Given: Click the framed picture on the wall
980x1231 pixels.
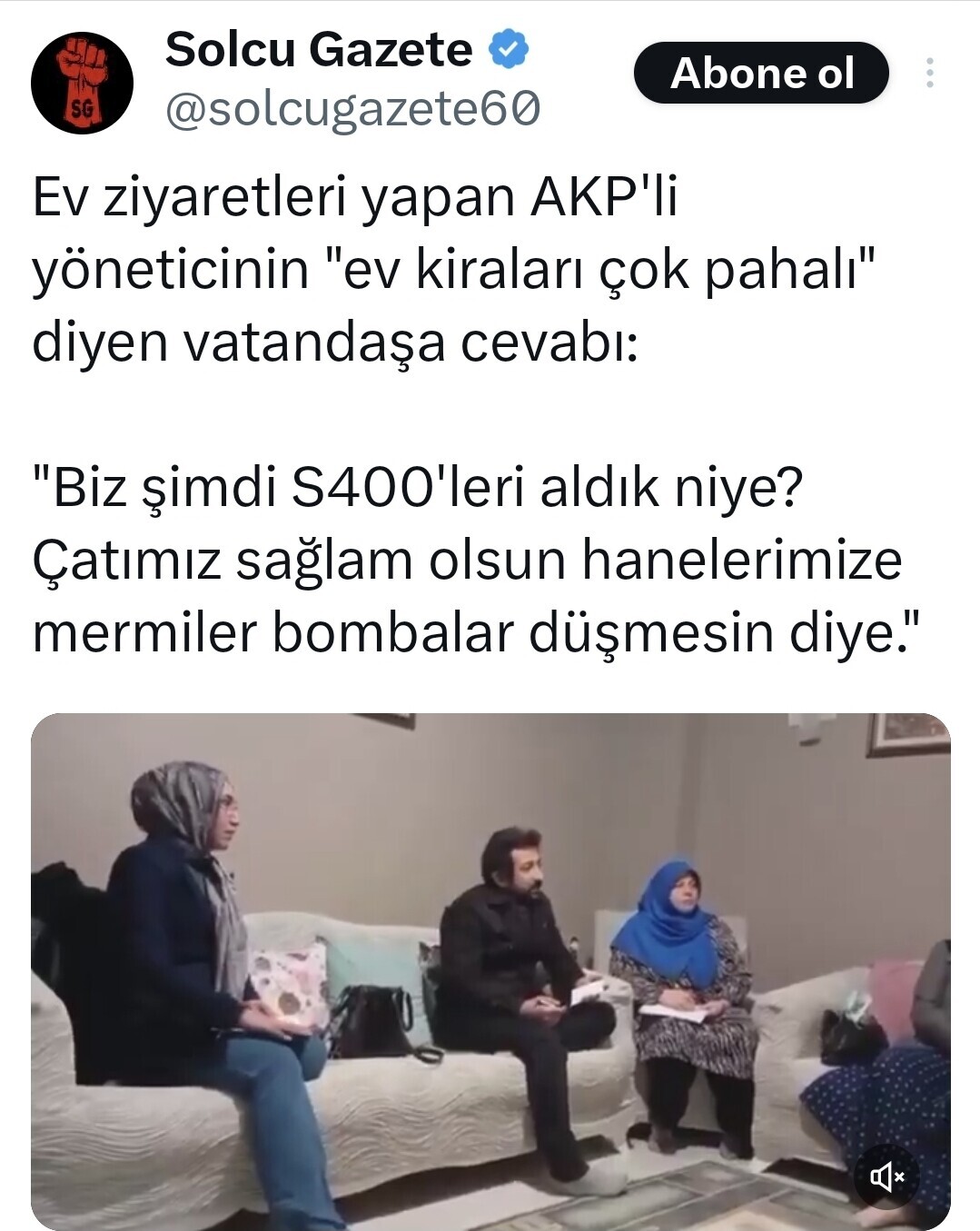Looking at the screenshot, I should 908,734.
